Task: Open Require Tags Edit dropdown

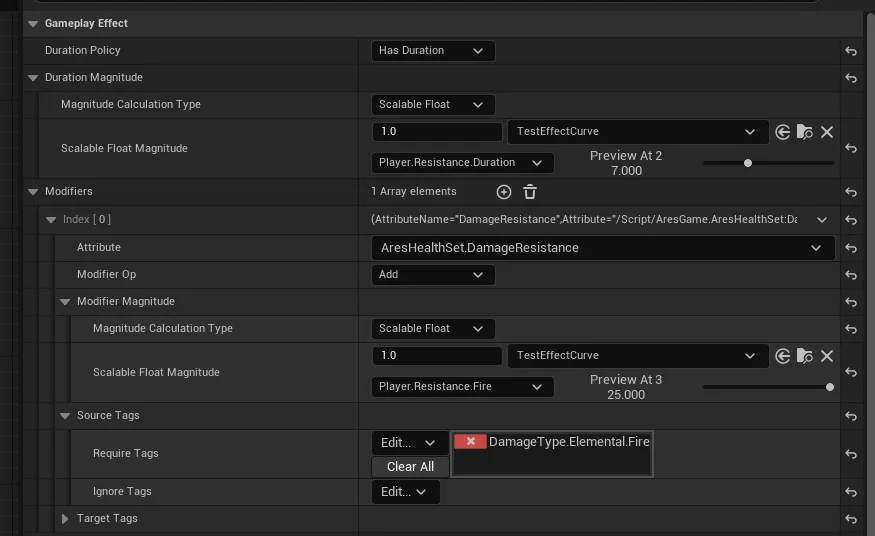Action: [x=410, y=443]
